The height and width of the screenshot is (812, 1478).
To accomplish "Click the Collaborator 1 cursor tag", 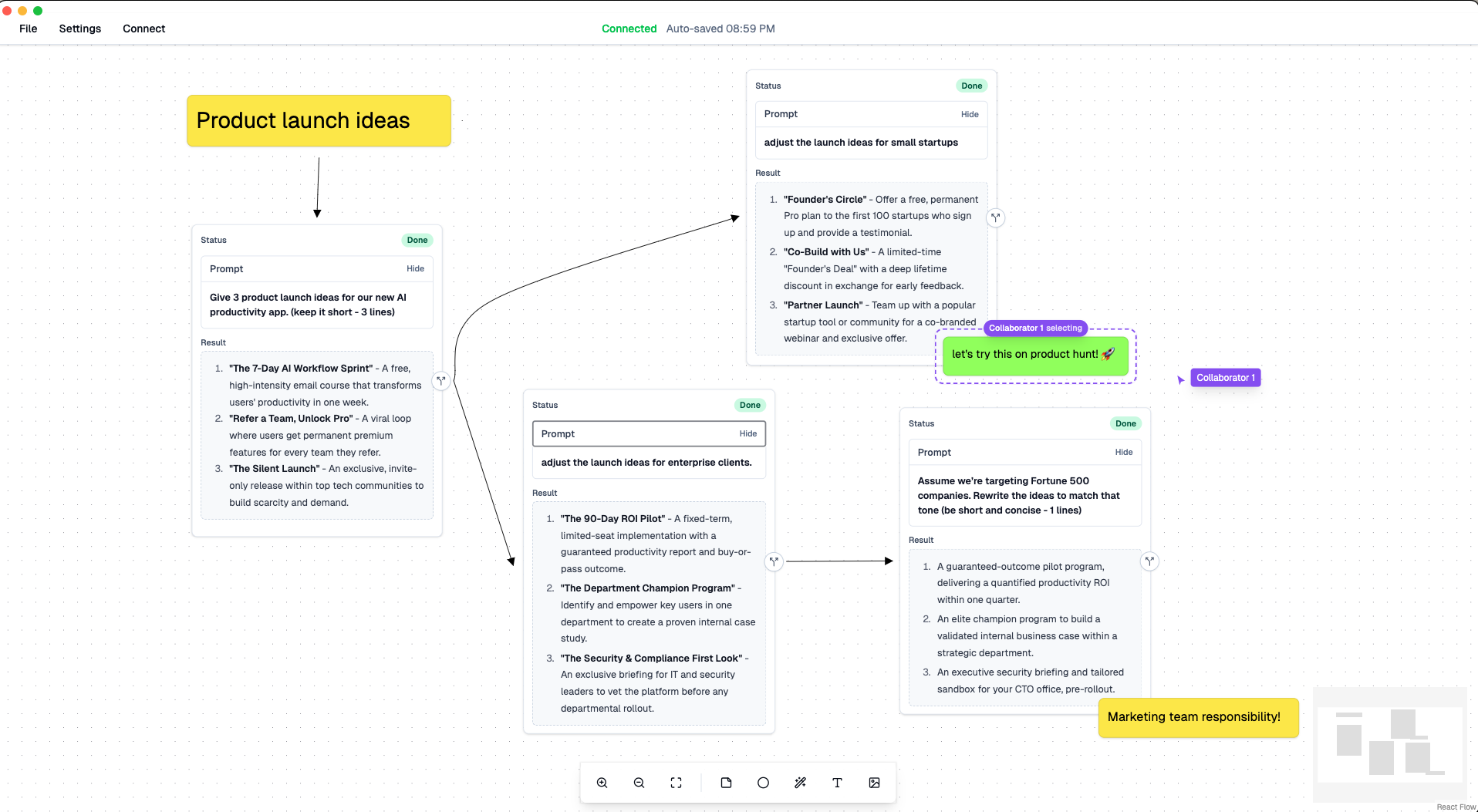I will [1225, 378].
